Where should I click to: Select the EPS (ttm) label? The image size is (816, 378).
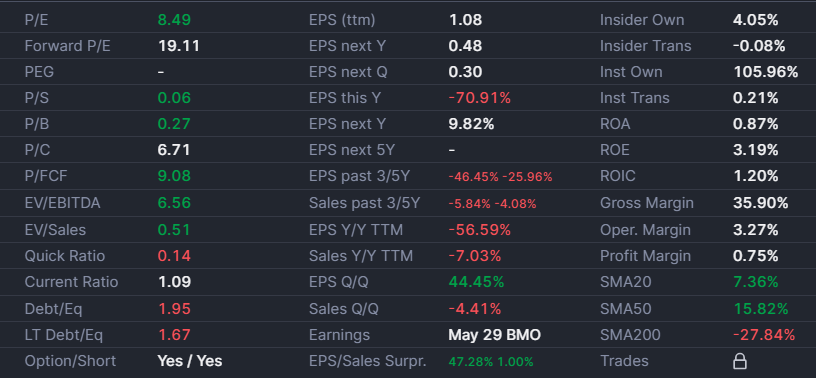(342, 20)
